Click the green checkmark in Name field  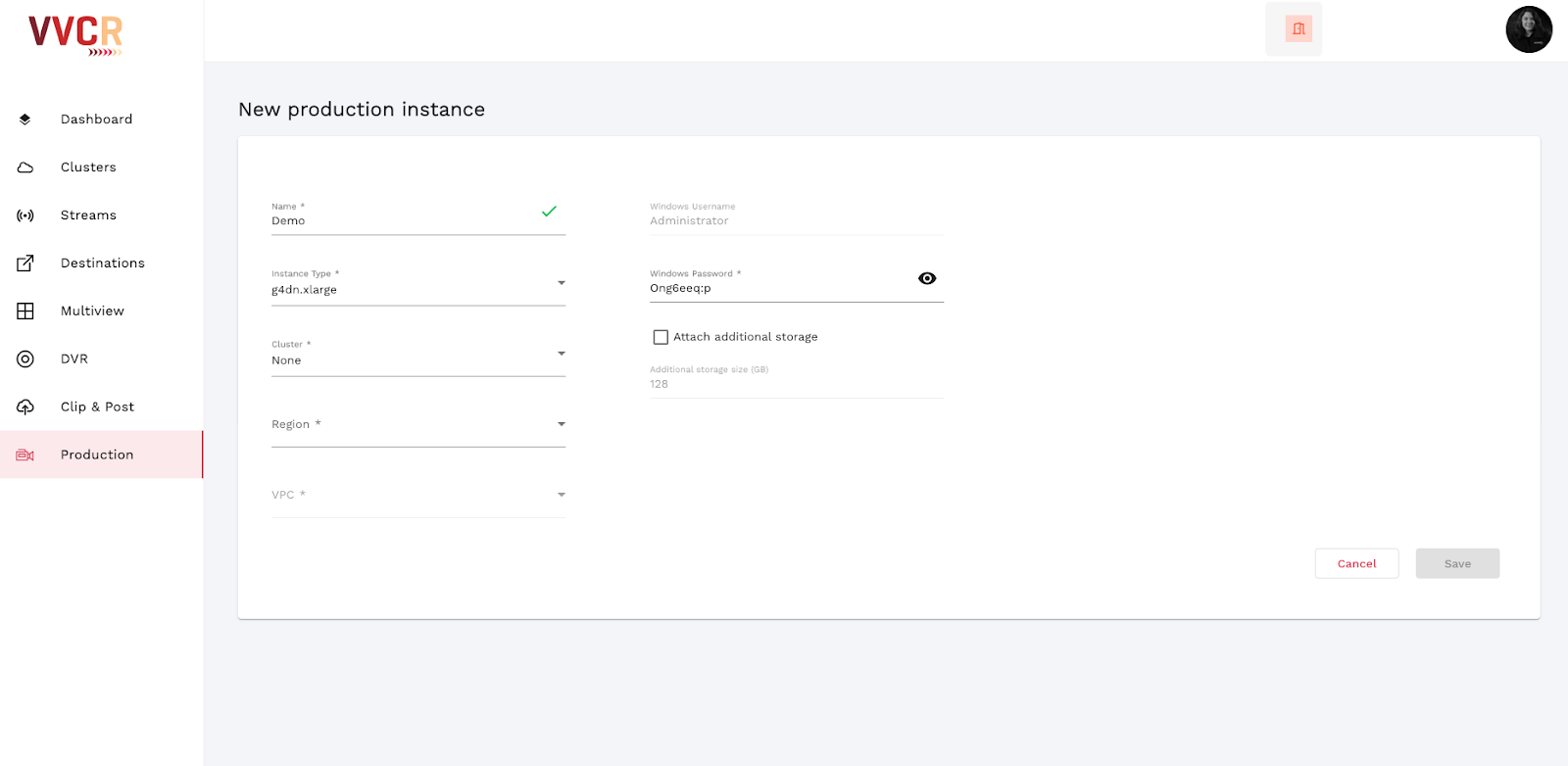coord(549,212)
